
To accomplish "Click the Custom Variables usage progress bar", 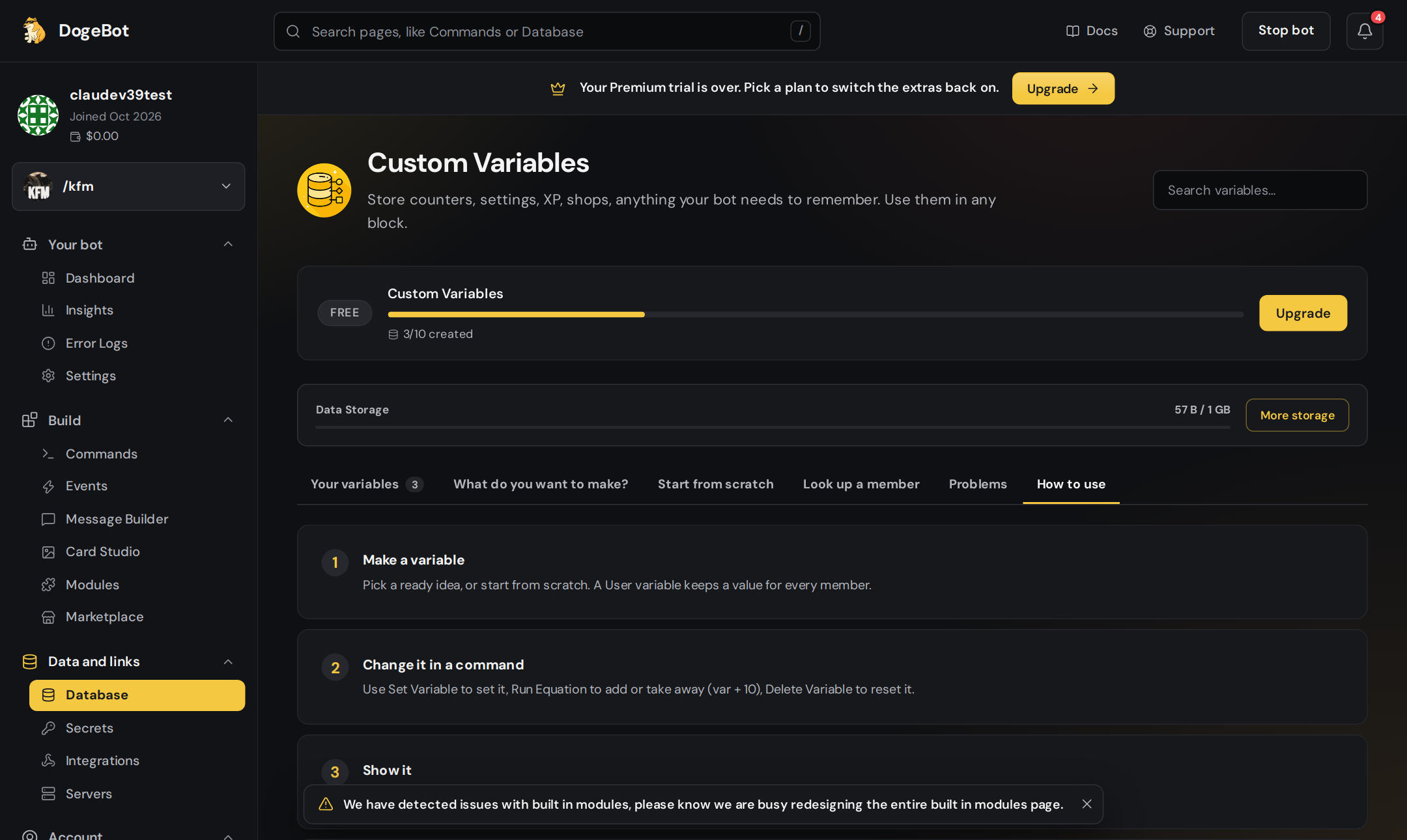I will coord(815,315).
